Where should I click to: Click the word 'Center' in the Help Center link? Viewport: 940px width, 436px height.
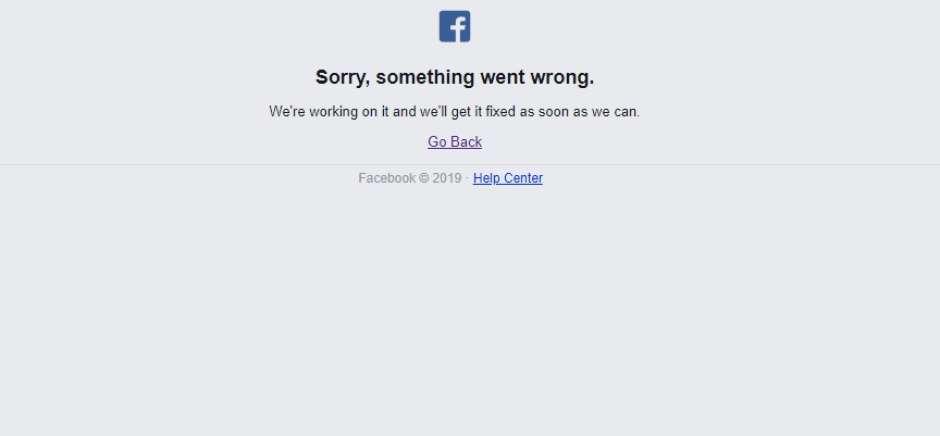[523, 178]
